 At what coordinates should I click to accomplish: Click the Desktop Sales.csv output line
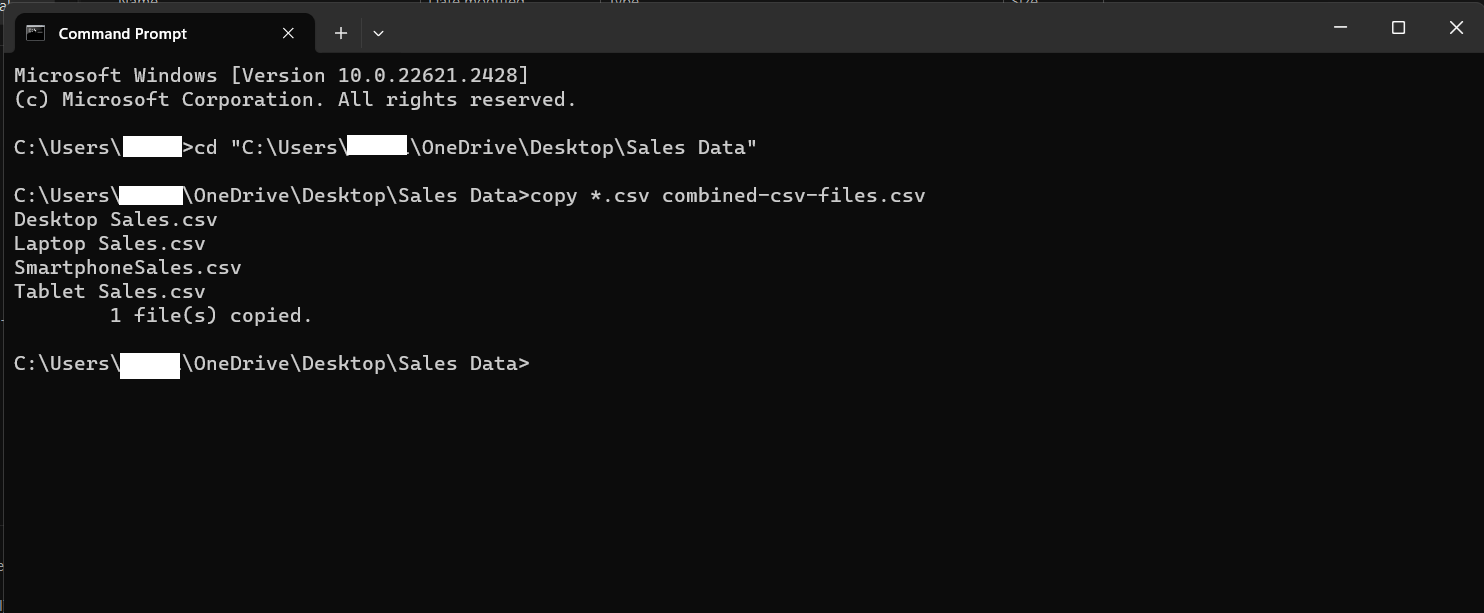[x=116, y=219]
